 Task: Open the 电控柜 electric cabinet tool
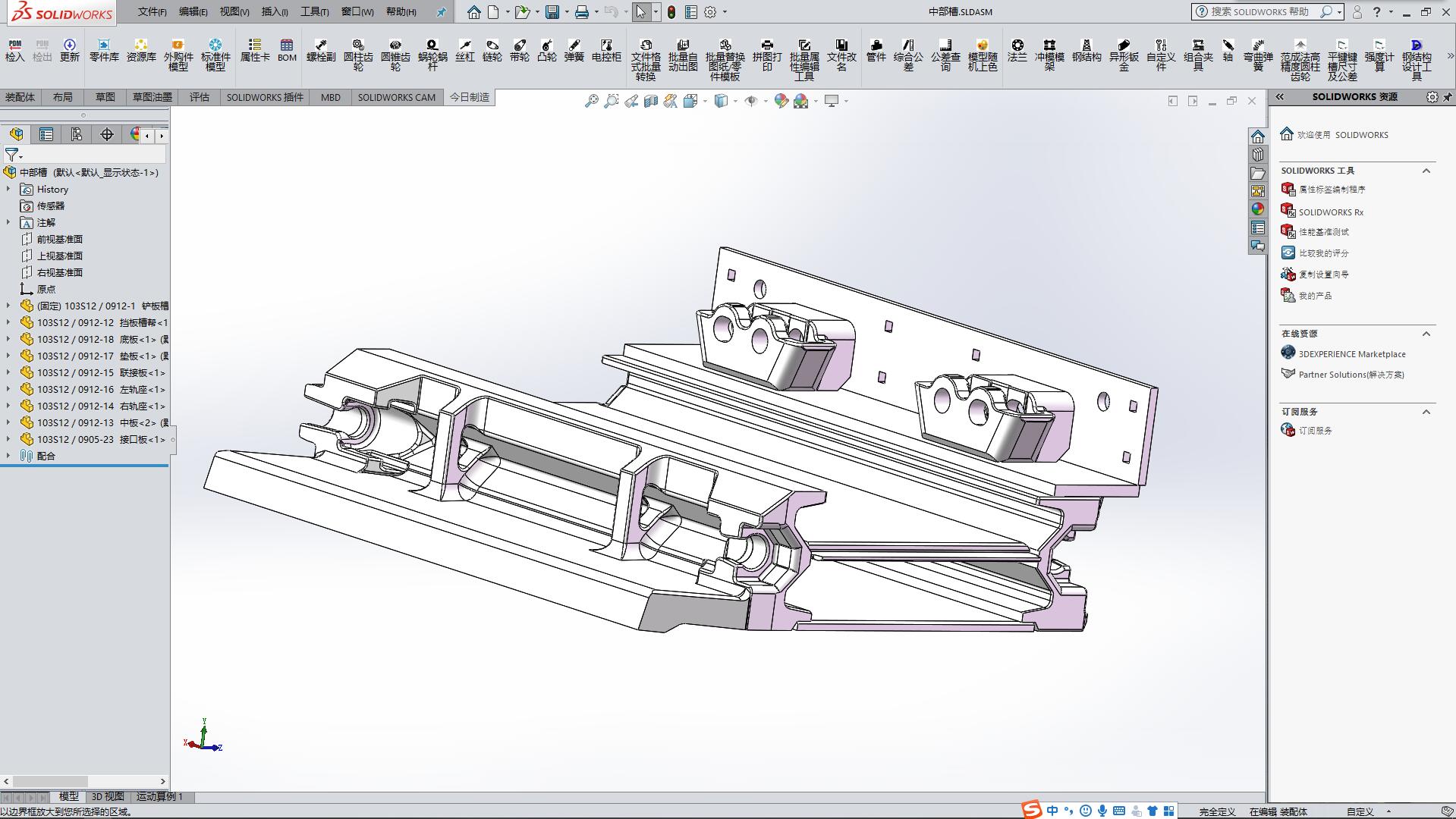point(606,50)
